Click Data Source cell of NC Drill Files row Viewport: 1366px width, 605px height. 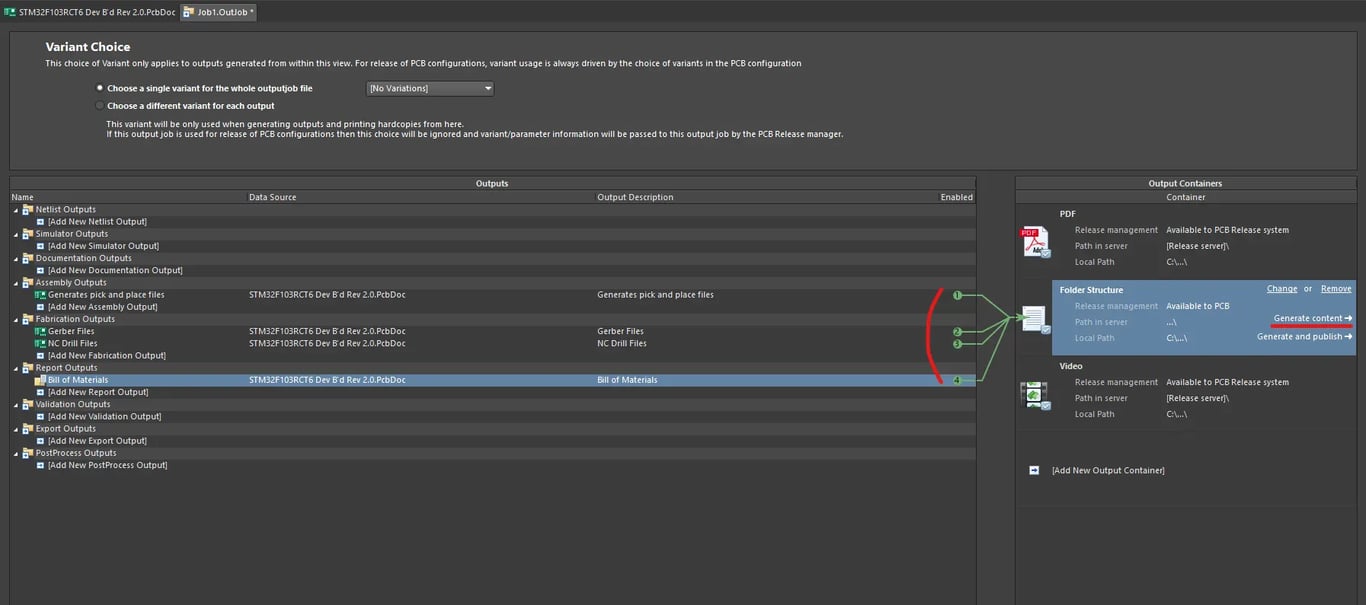point(327,343)
